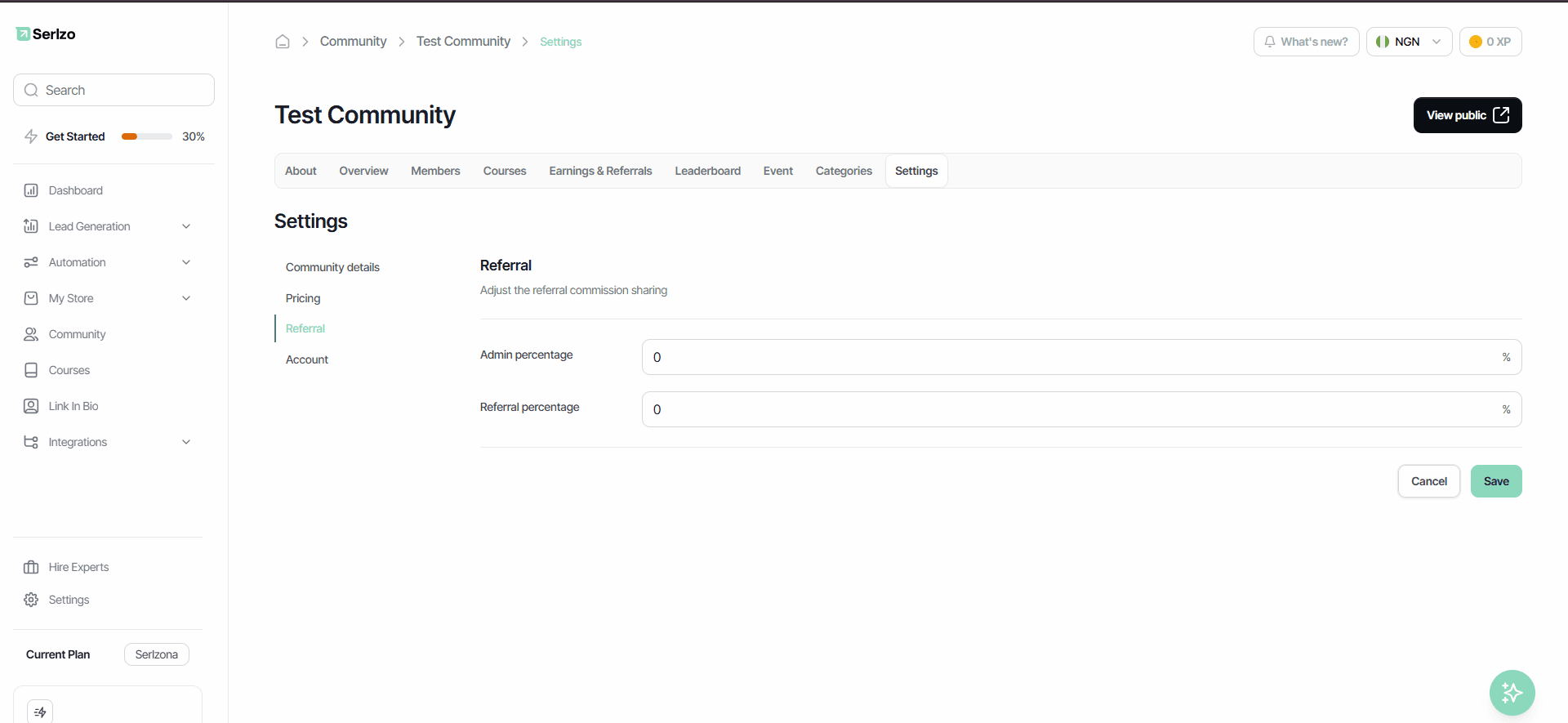
Task: Click the Automation icon in sidebar
Action: pyautogui.click(x=31, y=262)
